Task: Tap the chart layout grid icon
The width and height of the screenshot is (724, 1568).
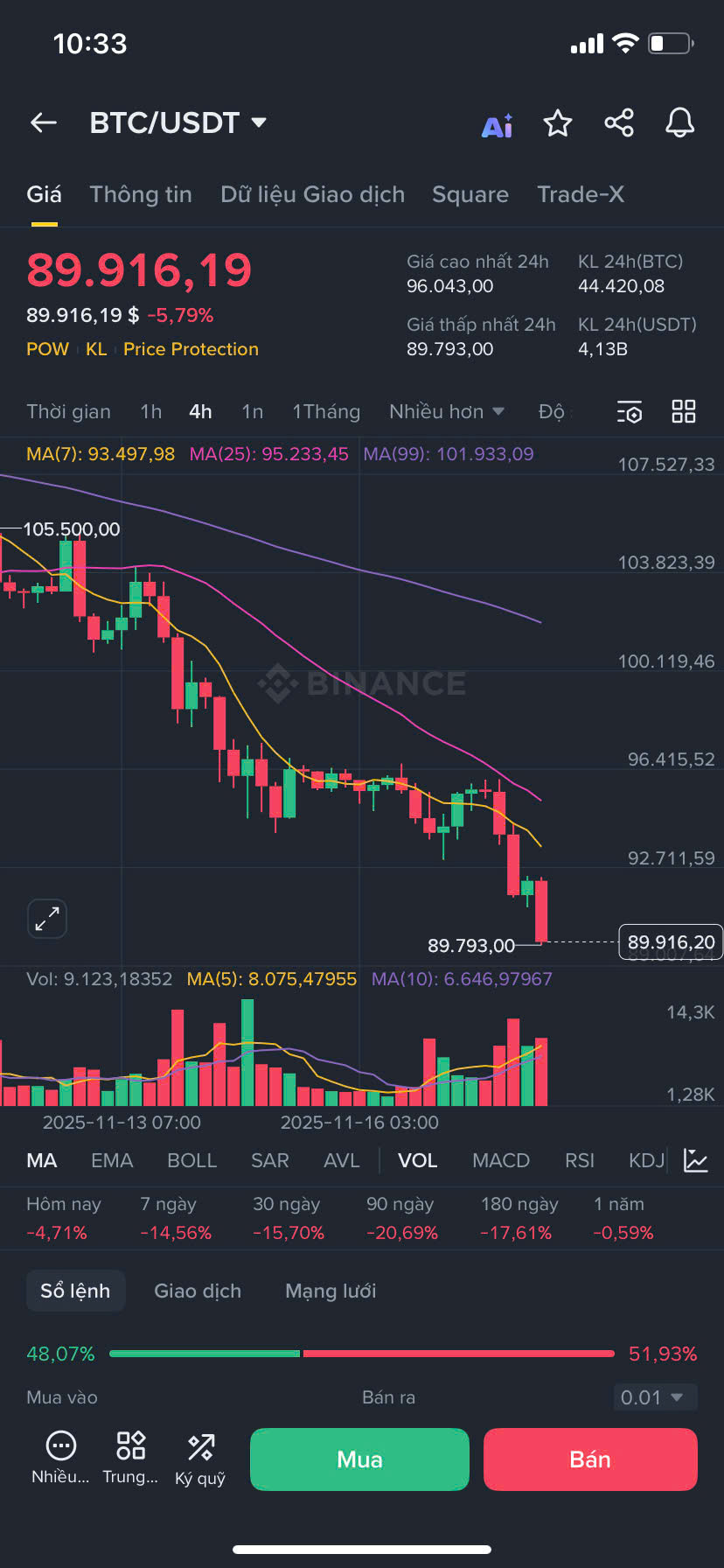Action: tap(683, 412)
